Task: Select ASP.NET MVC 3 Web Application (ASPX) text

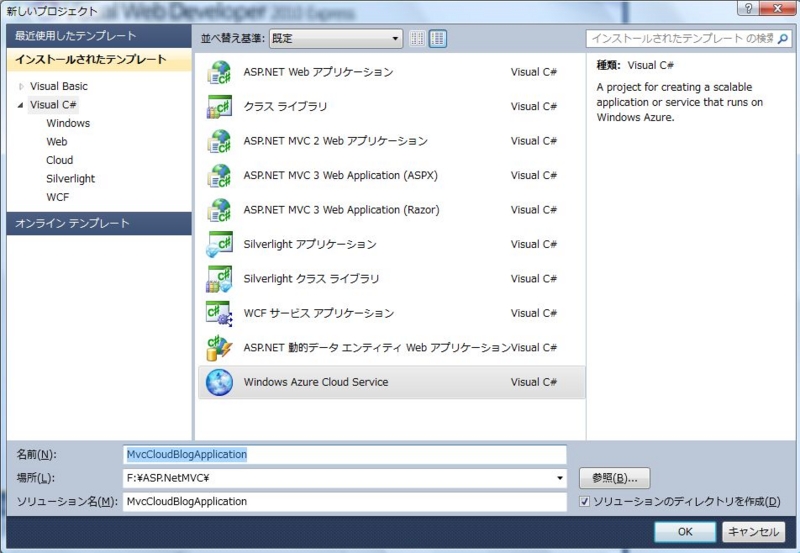Action: [x=340, y=175]
